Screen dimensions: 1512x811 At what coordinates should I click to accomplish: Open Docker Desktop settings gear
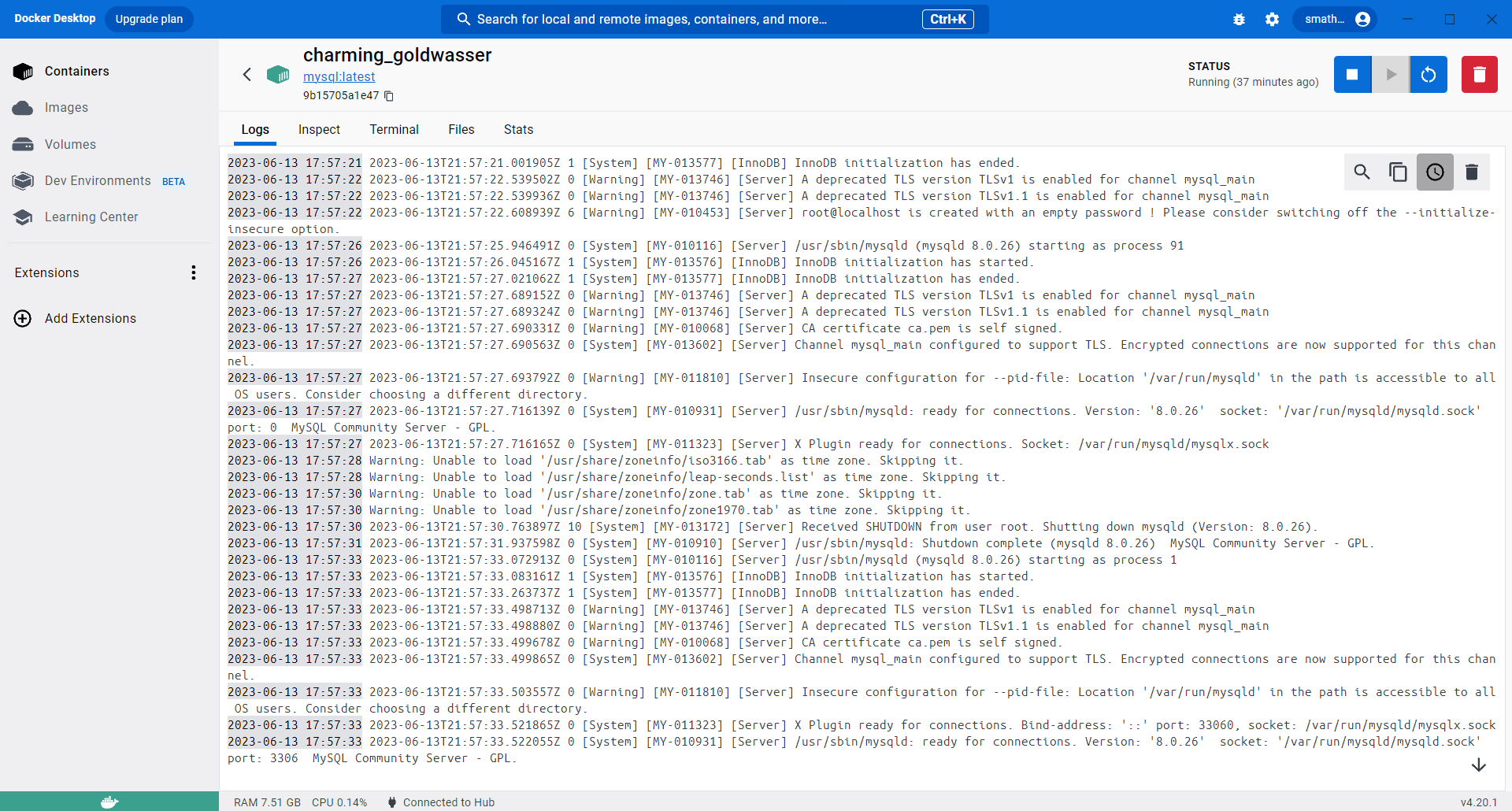(x=1272, y=19)
